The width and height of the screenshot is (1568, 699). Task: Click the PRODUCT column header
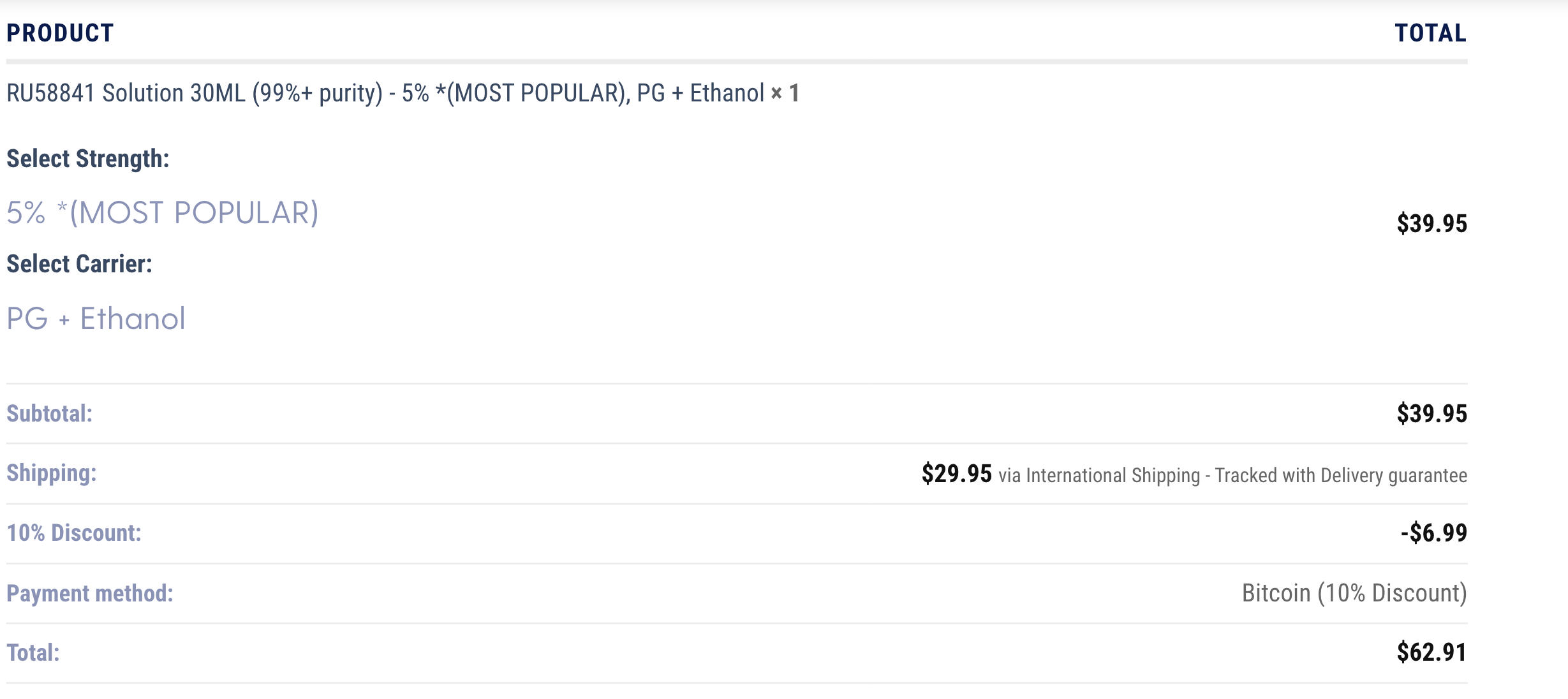tap(60, 33)
